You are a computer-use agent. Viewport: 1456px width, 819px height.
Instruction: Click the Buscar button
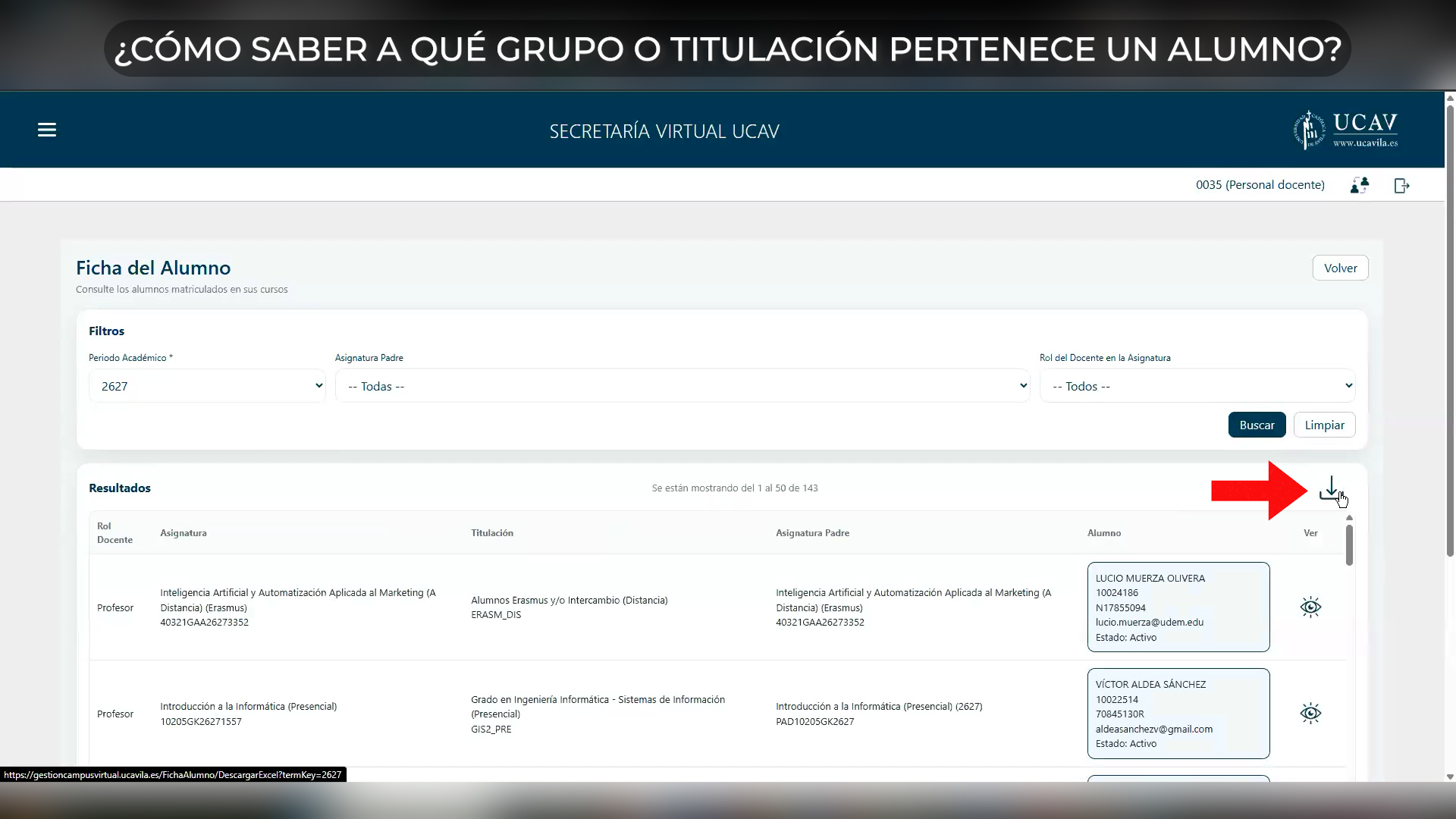1257,425
